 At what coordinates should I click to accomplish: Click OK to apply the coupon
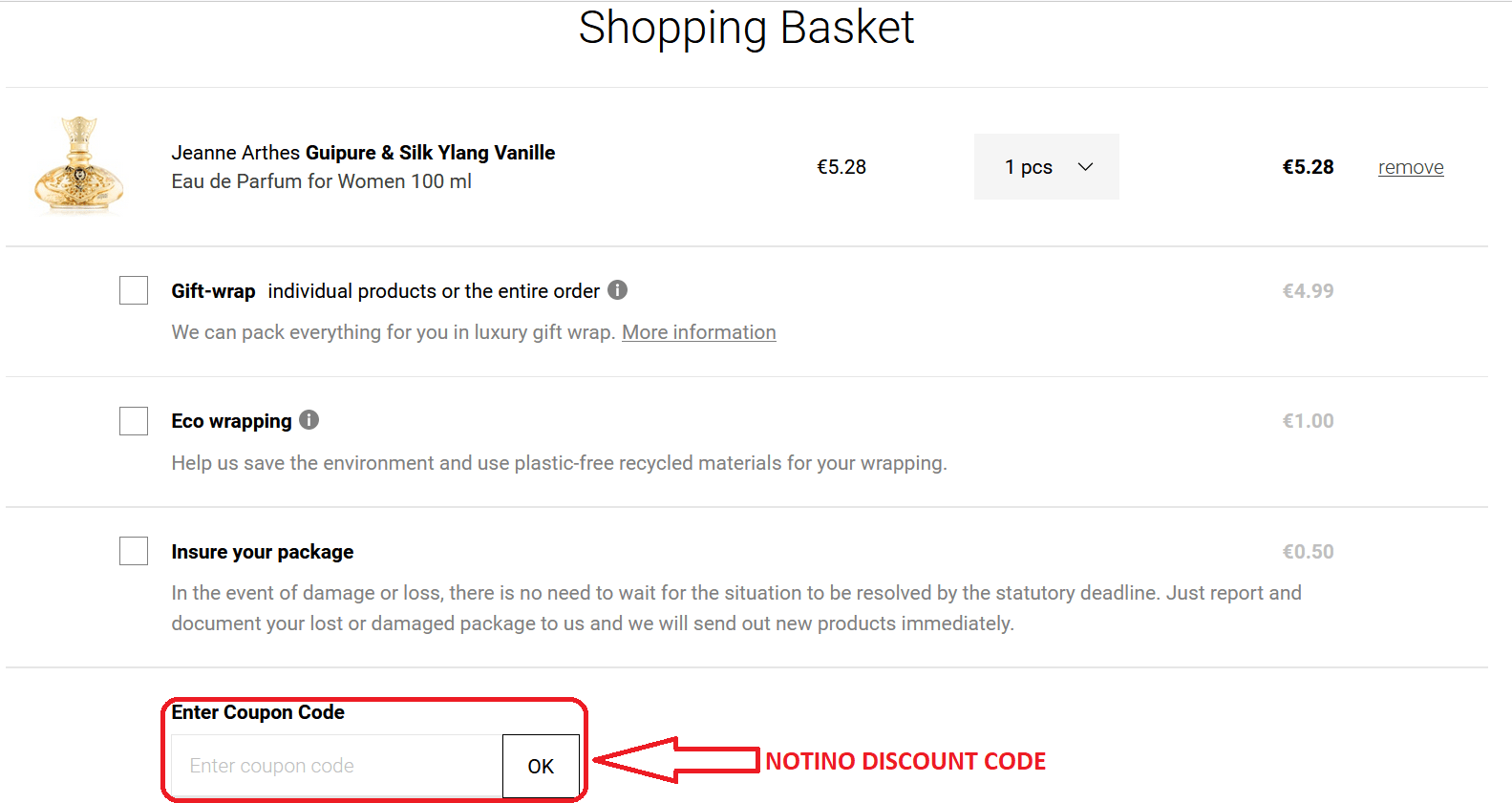click(541, 766)
